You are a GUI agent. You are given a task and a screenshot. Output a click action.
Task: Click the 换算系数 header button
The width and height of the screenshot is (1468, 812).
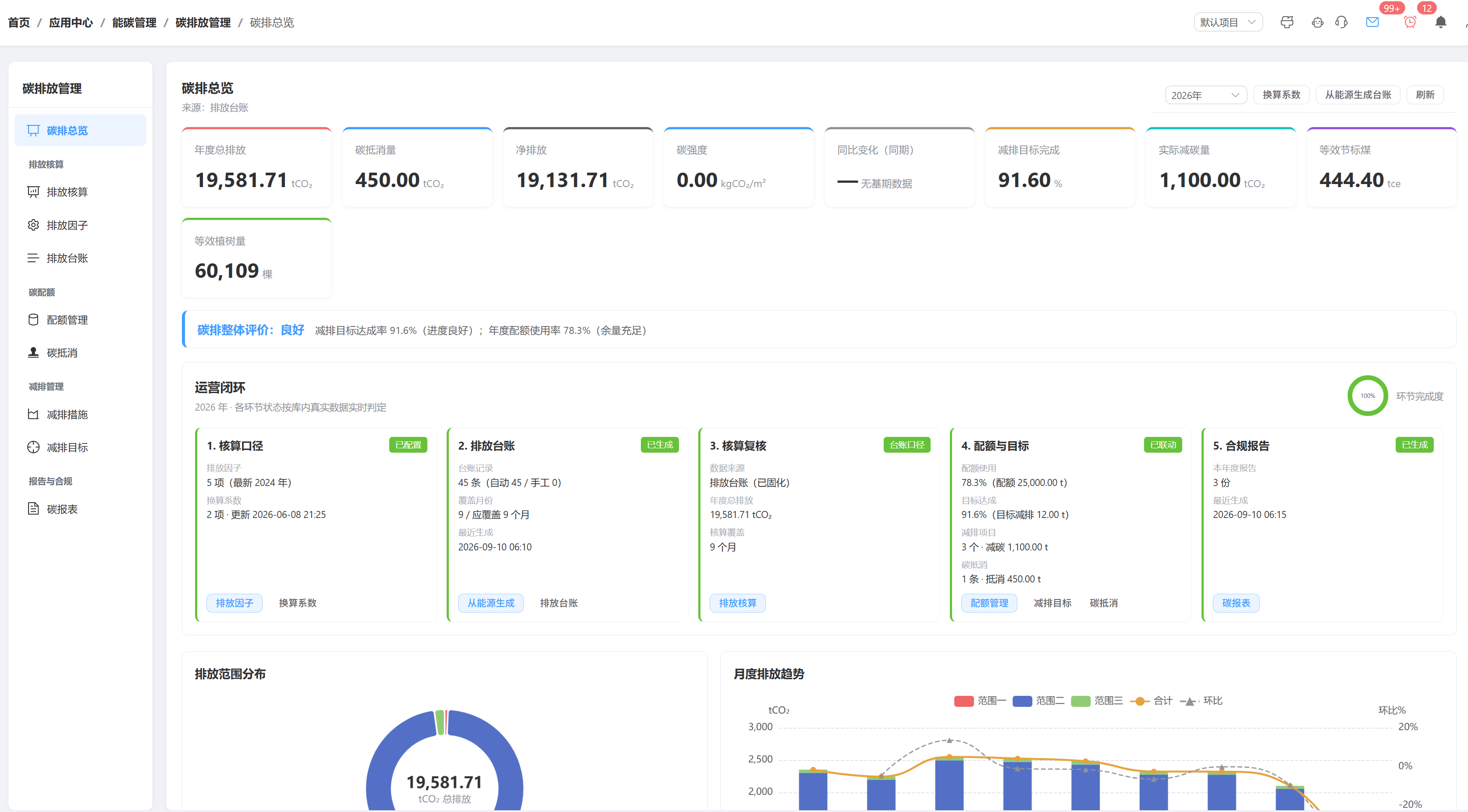tap(1281, 95)
